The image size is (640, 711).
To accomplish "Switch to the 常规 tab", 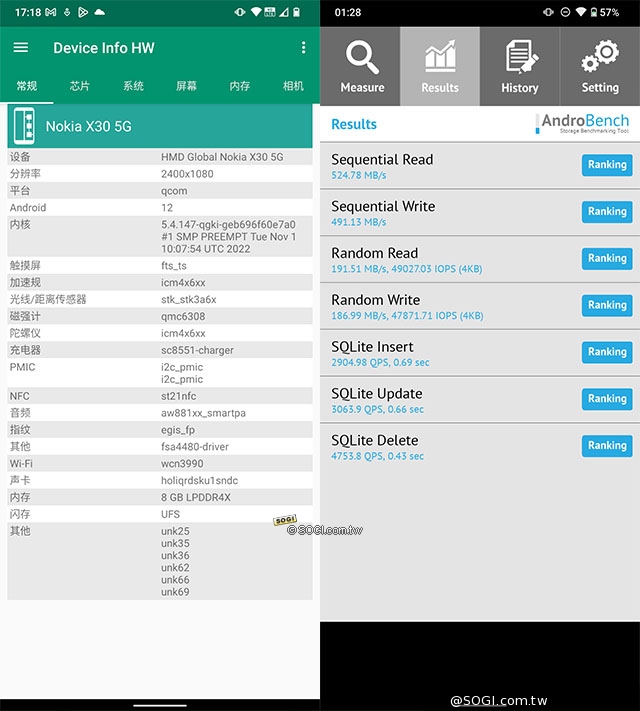I will click(x=27, y=86).
